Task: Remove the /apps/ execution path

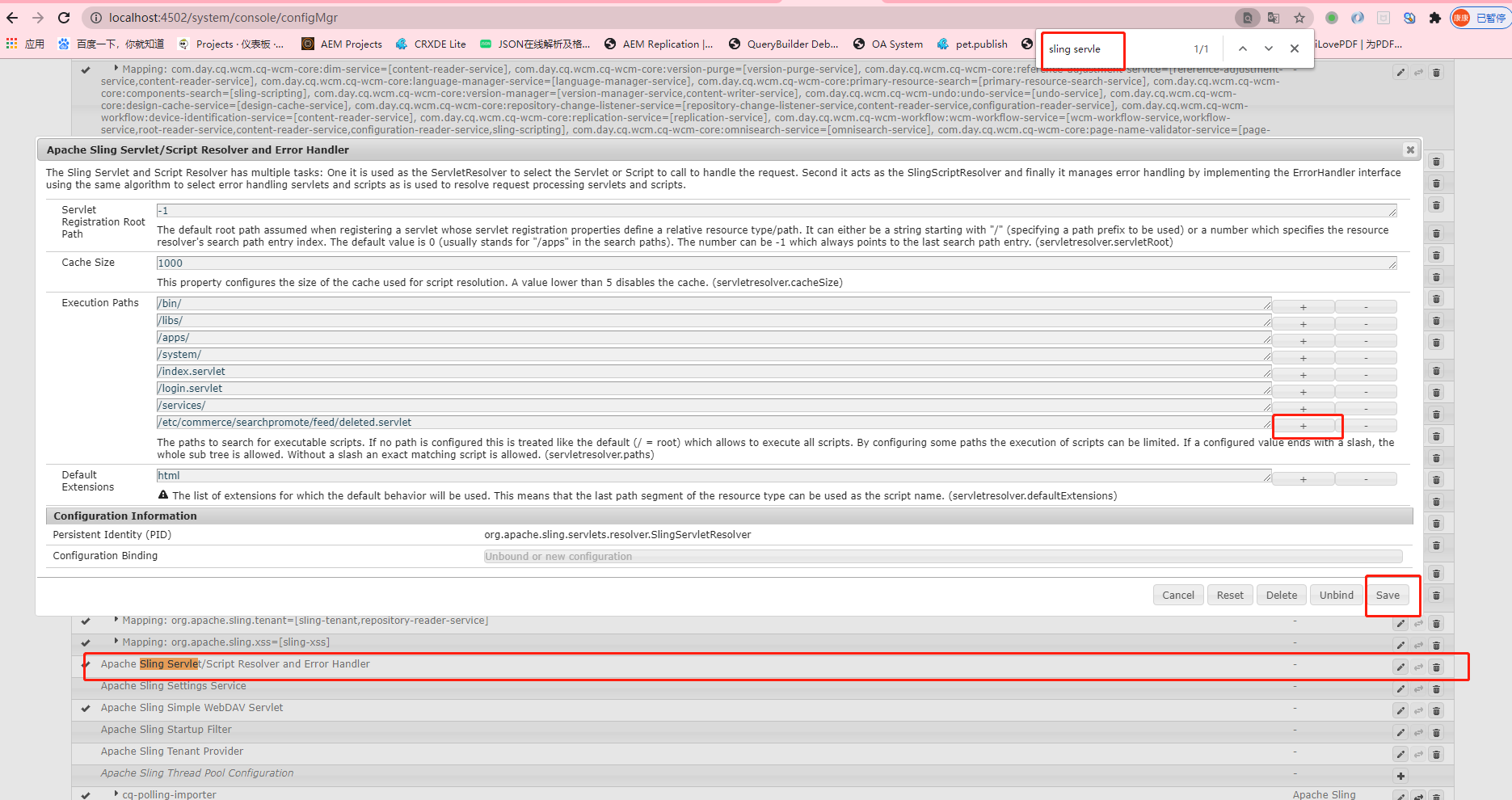Action: click(1367, 341)
